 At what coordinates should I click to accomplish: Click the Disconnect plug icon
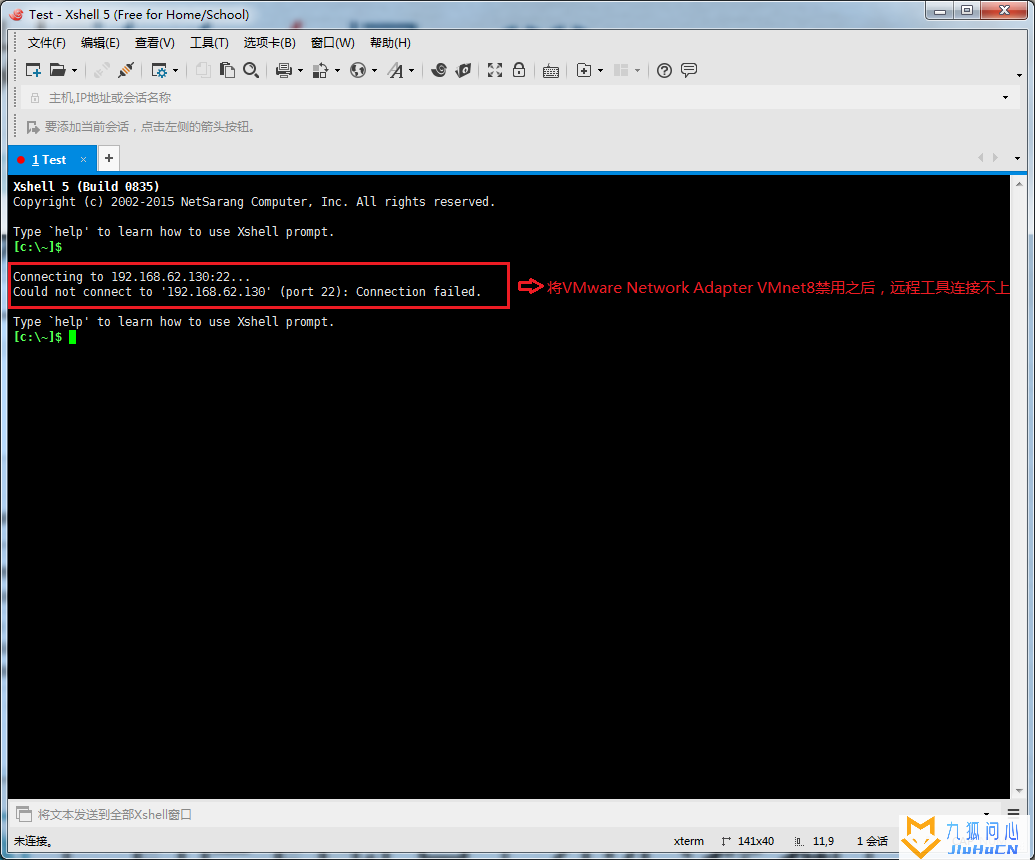tap(125, 70)
